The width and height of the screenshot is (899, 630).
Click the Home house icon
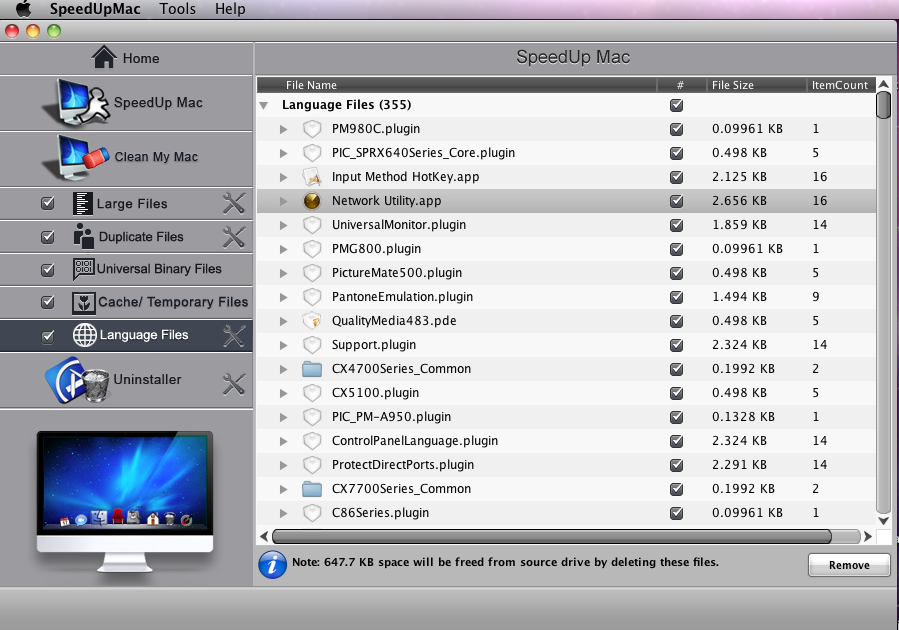[104, 57]
